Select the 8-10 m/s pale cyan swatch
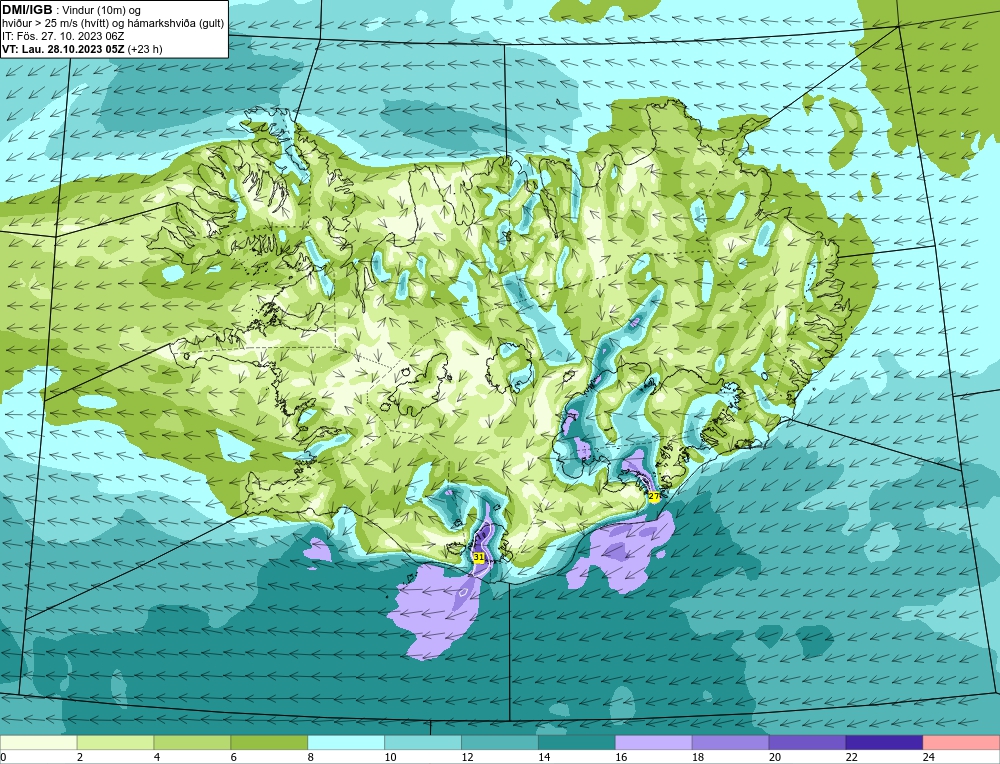Screen dimensions: 1000x764 (346, 742)
